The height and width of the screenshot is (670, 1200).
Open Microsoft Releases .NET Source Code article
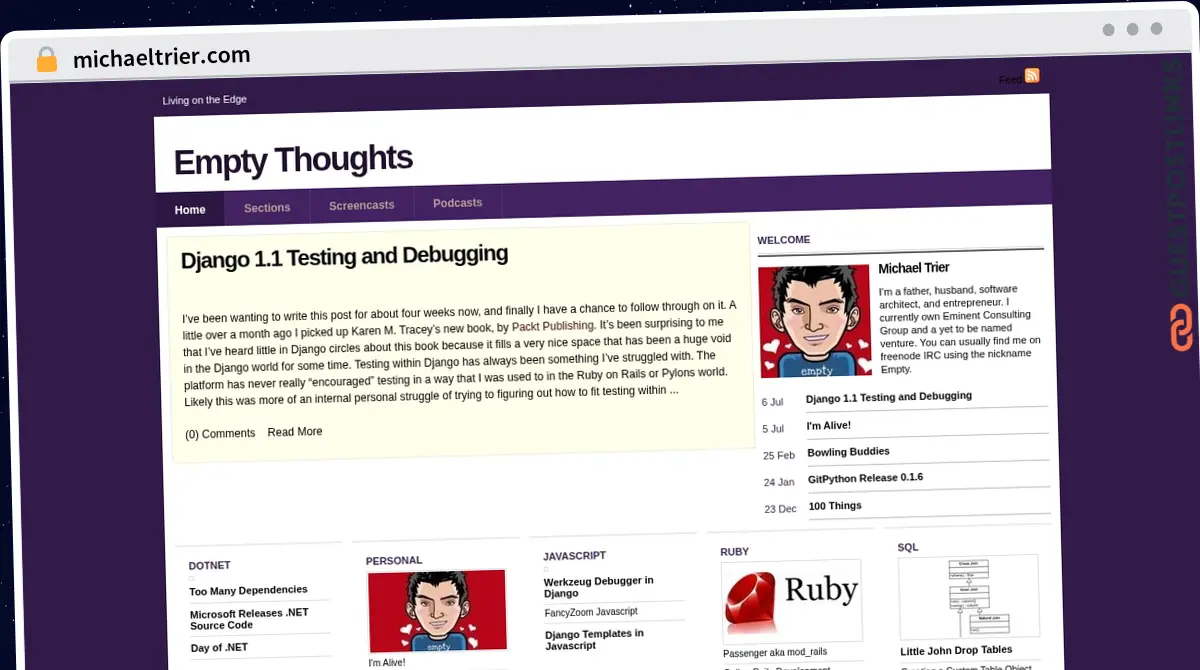tap(249, 619)
